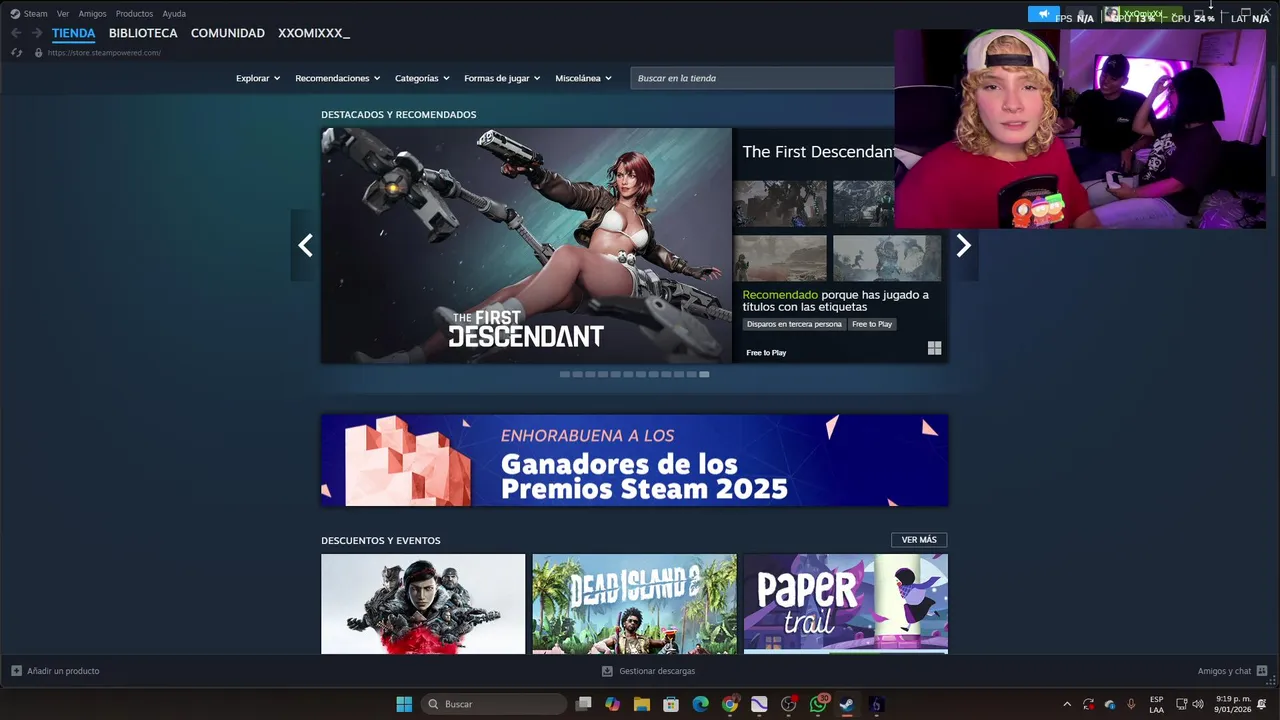Open the XXOMIXXX_ profile tab
Image resolution: width=1280 pixels, height=720 pixels.
coord(314,33)
